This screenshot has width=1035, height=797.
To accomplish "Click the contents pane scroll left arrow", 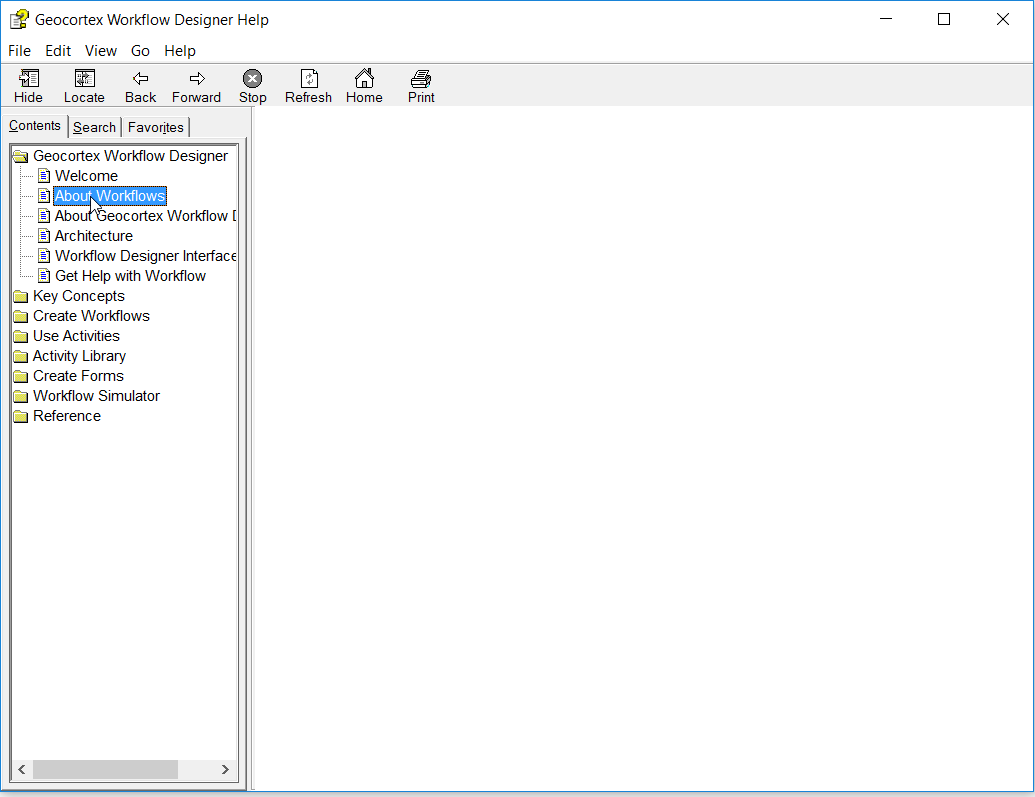I will tap(22, 769).
